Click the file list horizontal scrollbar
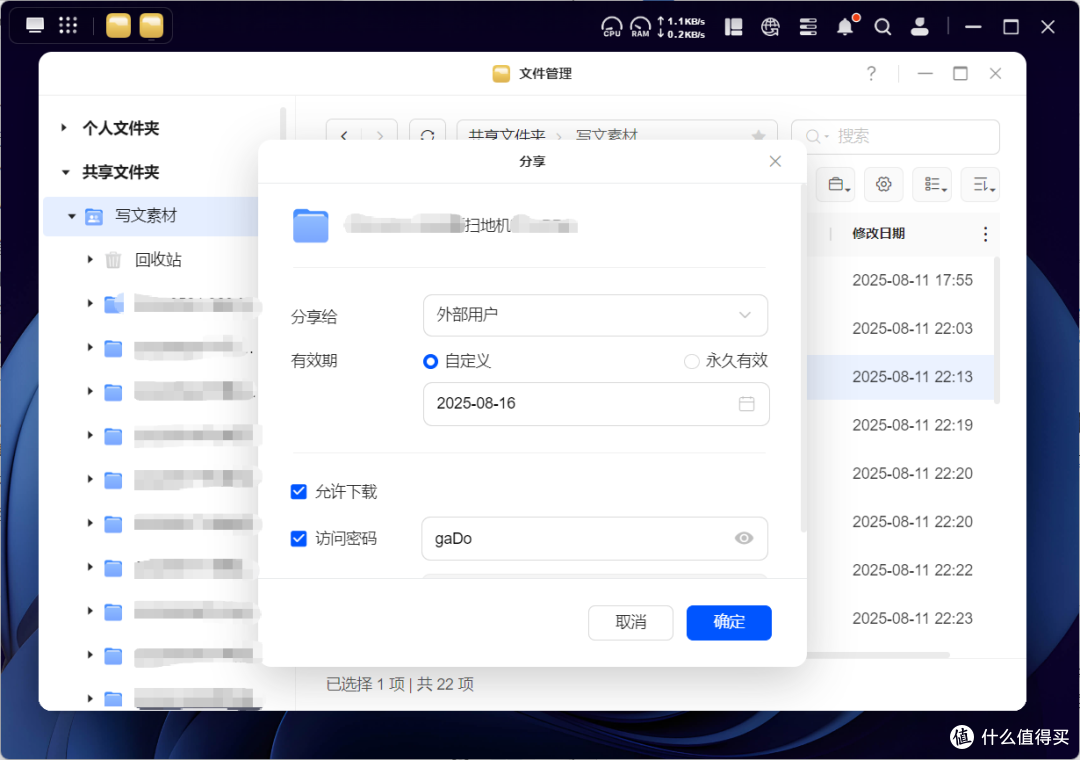This screenshot has height=760, width=1080. click(878, 654)
